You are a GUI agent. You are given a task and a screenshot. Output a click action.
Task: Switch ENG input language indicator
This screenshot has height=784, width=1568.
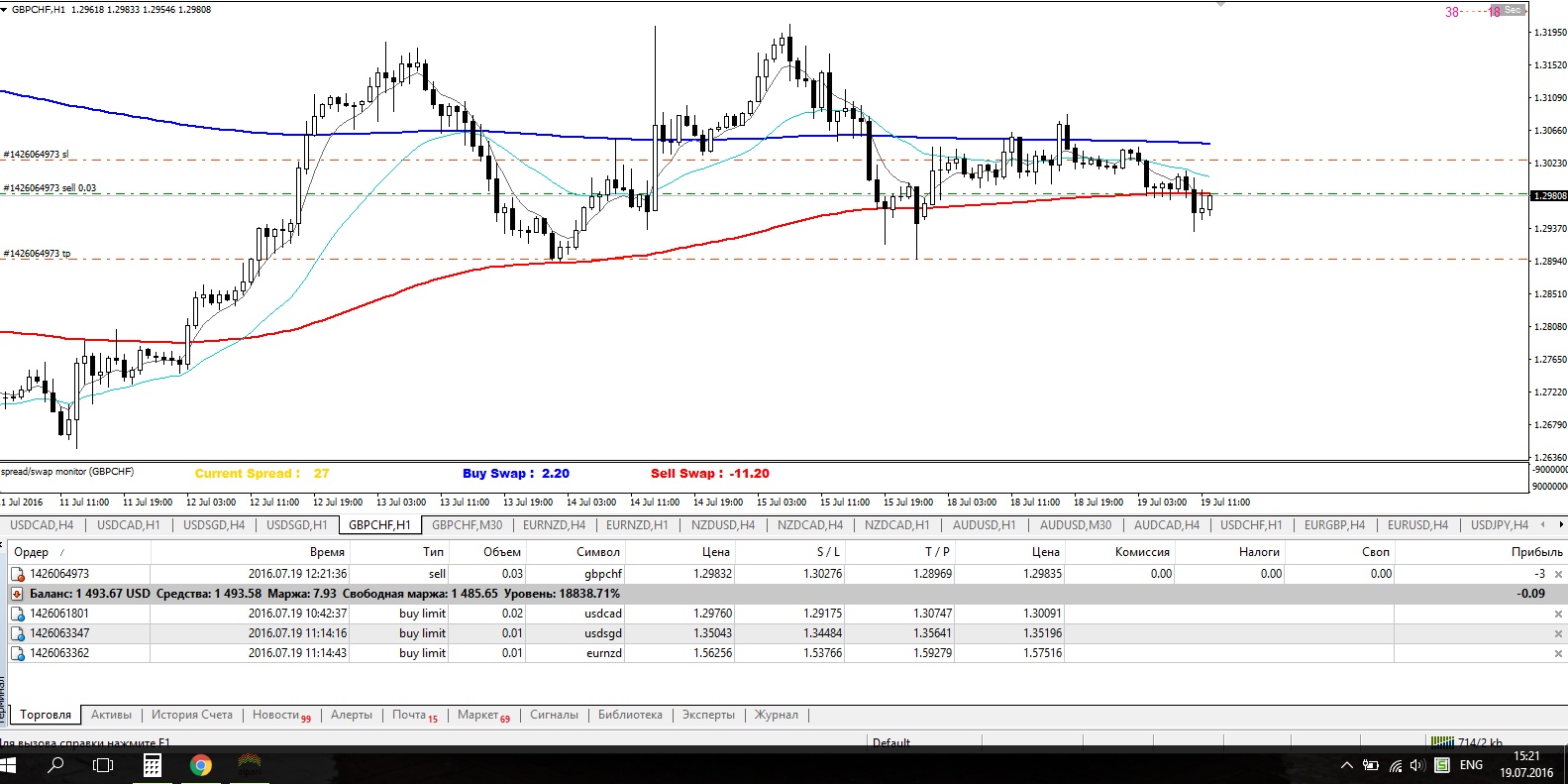(1471, 765)
